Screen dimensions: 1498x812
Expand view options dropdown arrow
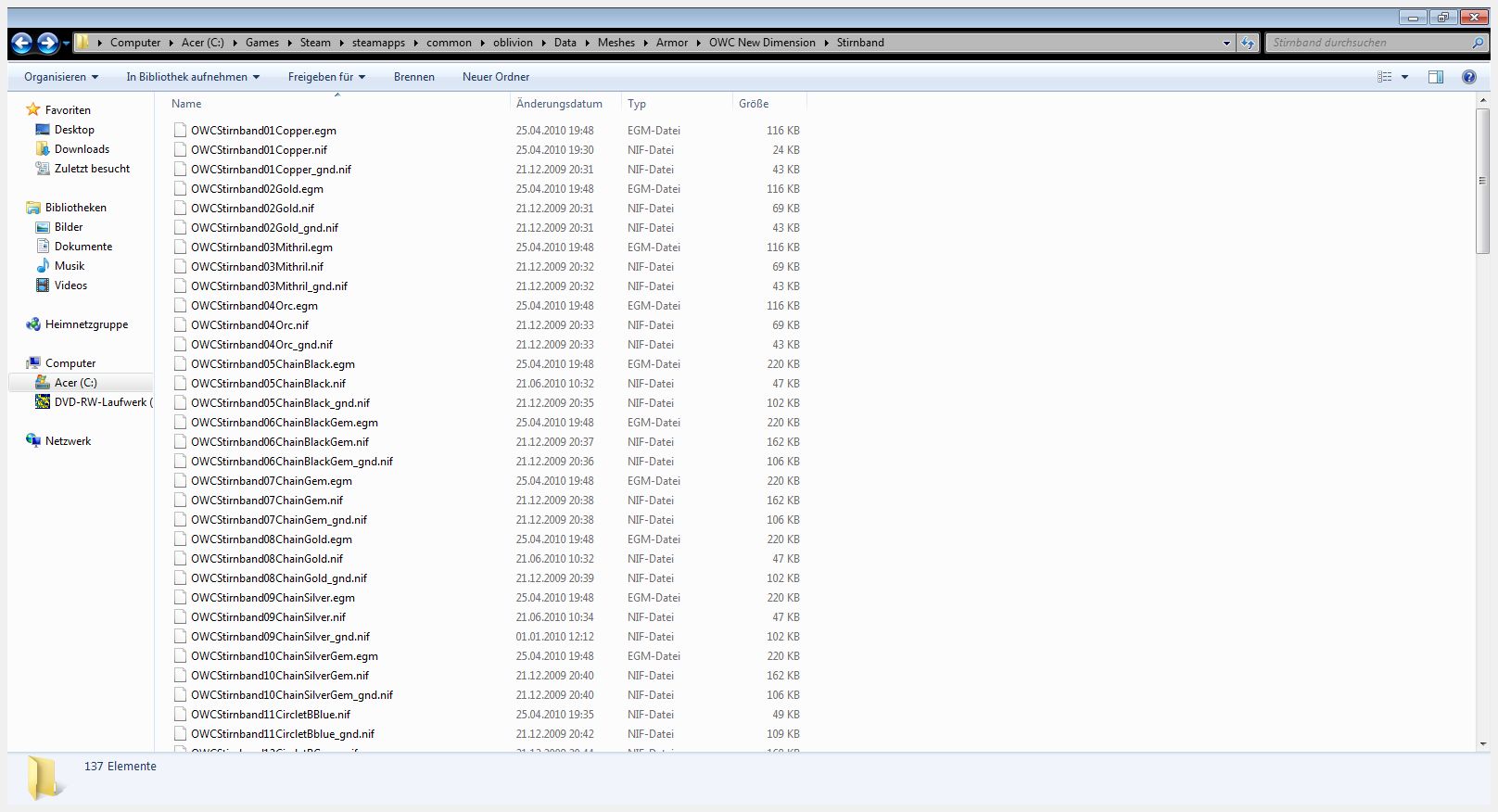[x=1404, y=77]
